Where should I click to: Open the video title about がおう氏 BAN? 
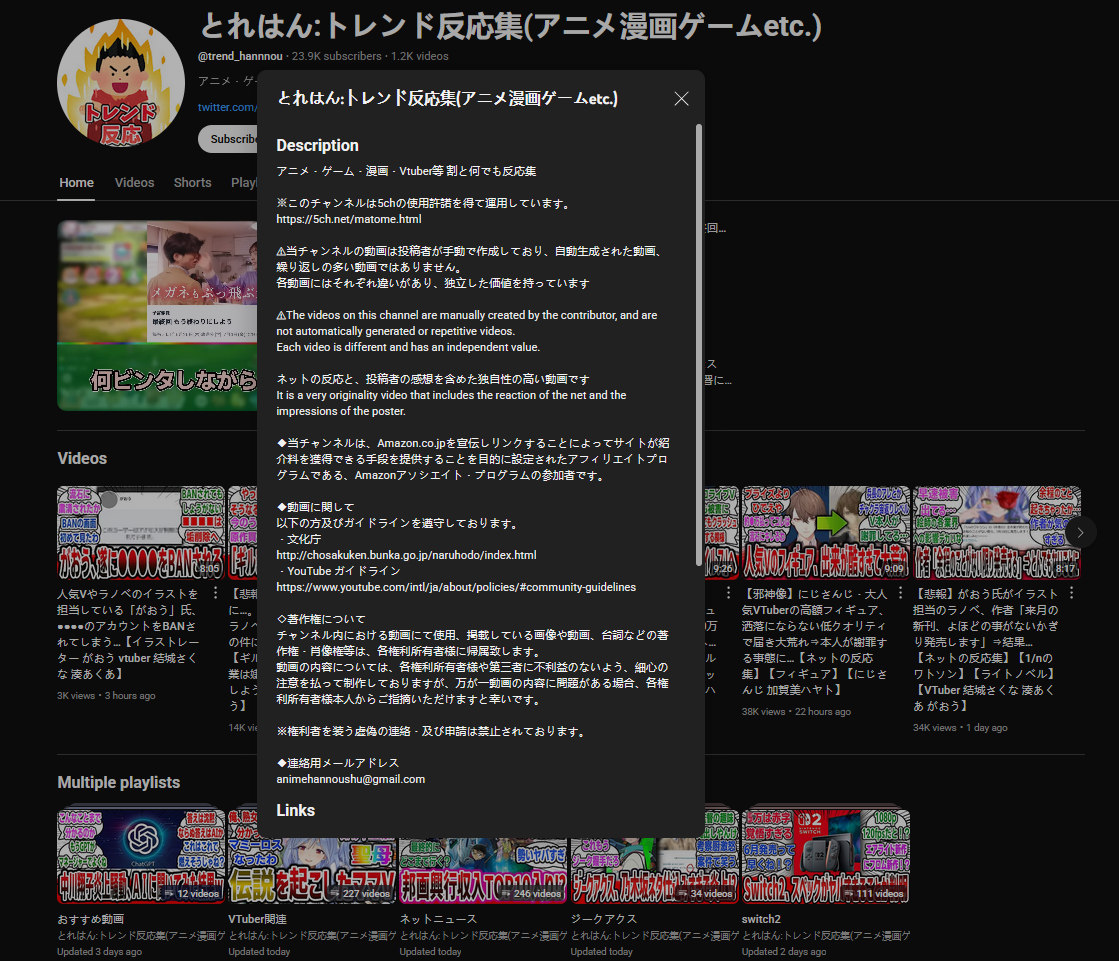128,634
